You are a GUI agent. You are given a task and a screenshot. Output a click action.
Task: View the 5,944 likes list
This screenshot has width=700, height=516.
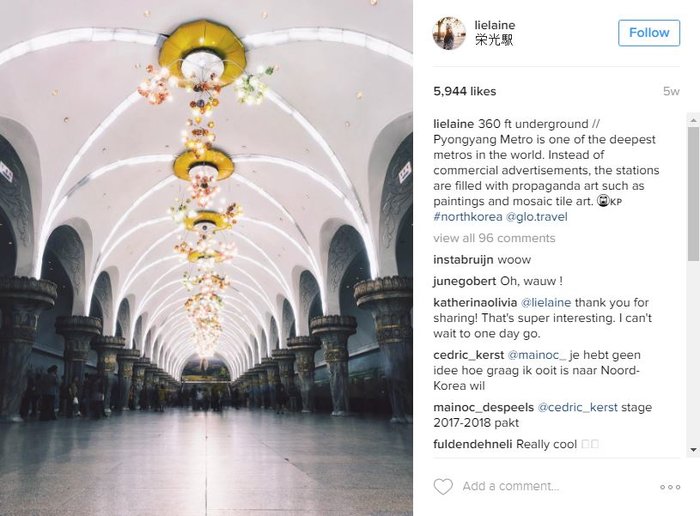(x=465, y=91)
